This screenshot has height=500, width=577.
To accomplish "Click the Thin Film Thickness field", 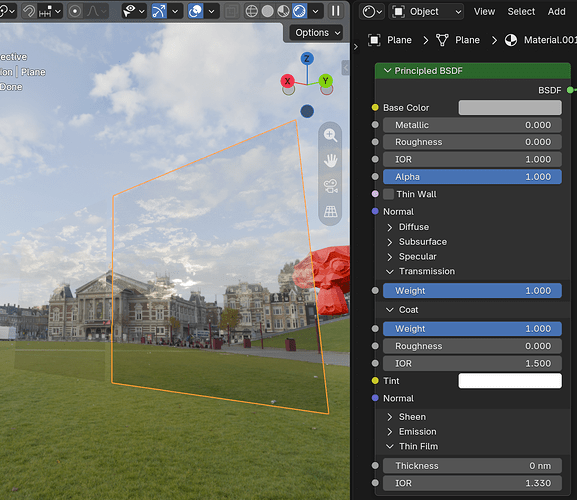I will [472, 466].
